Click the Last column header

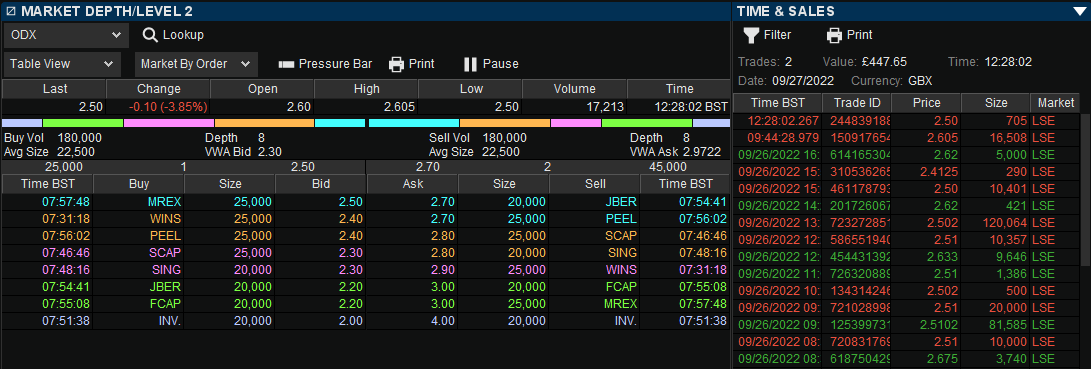(x=54, y=89)
